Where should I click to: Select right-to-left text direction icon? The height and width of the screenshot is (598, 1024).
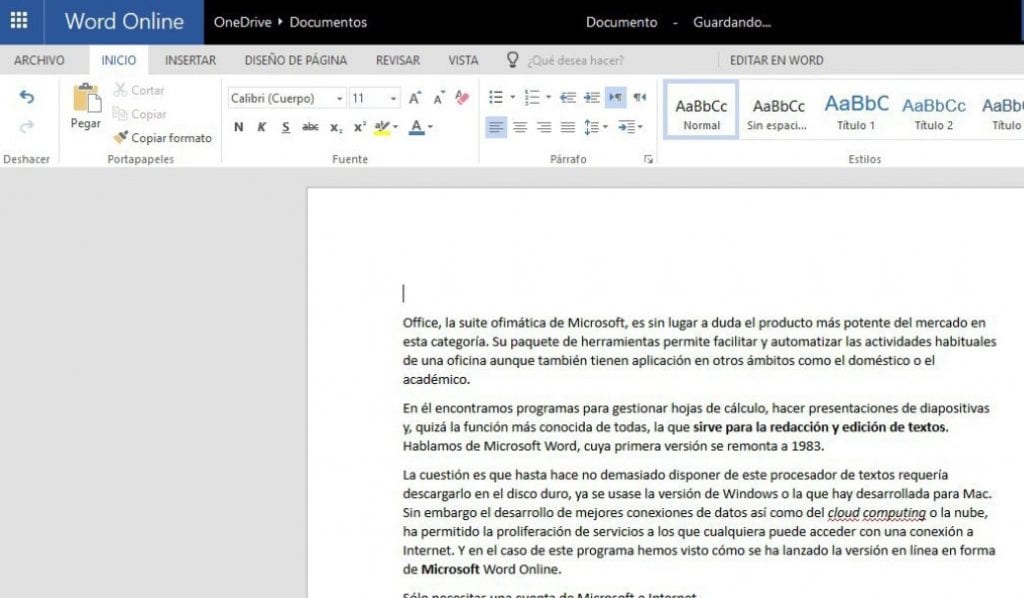coord(640,97)
